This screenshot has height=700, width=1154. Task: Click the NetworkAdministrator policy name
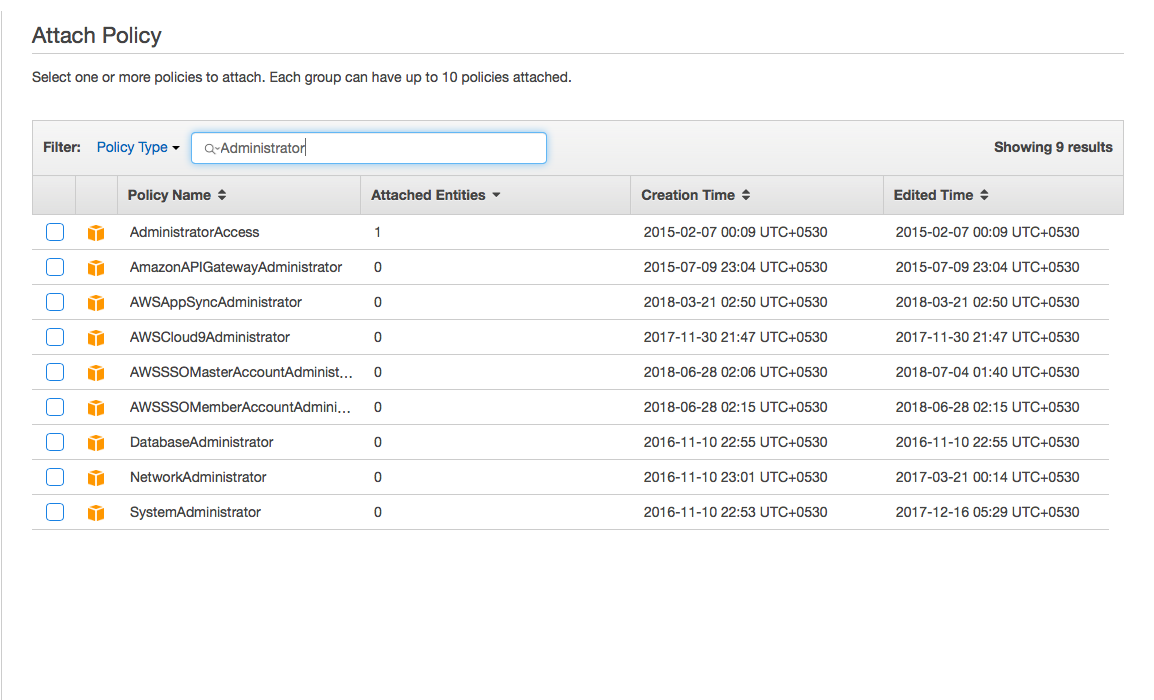point(198,477)
